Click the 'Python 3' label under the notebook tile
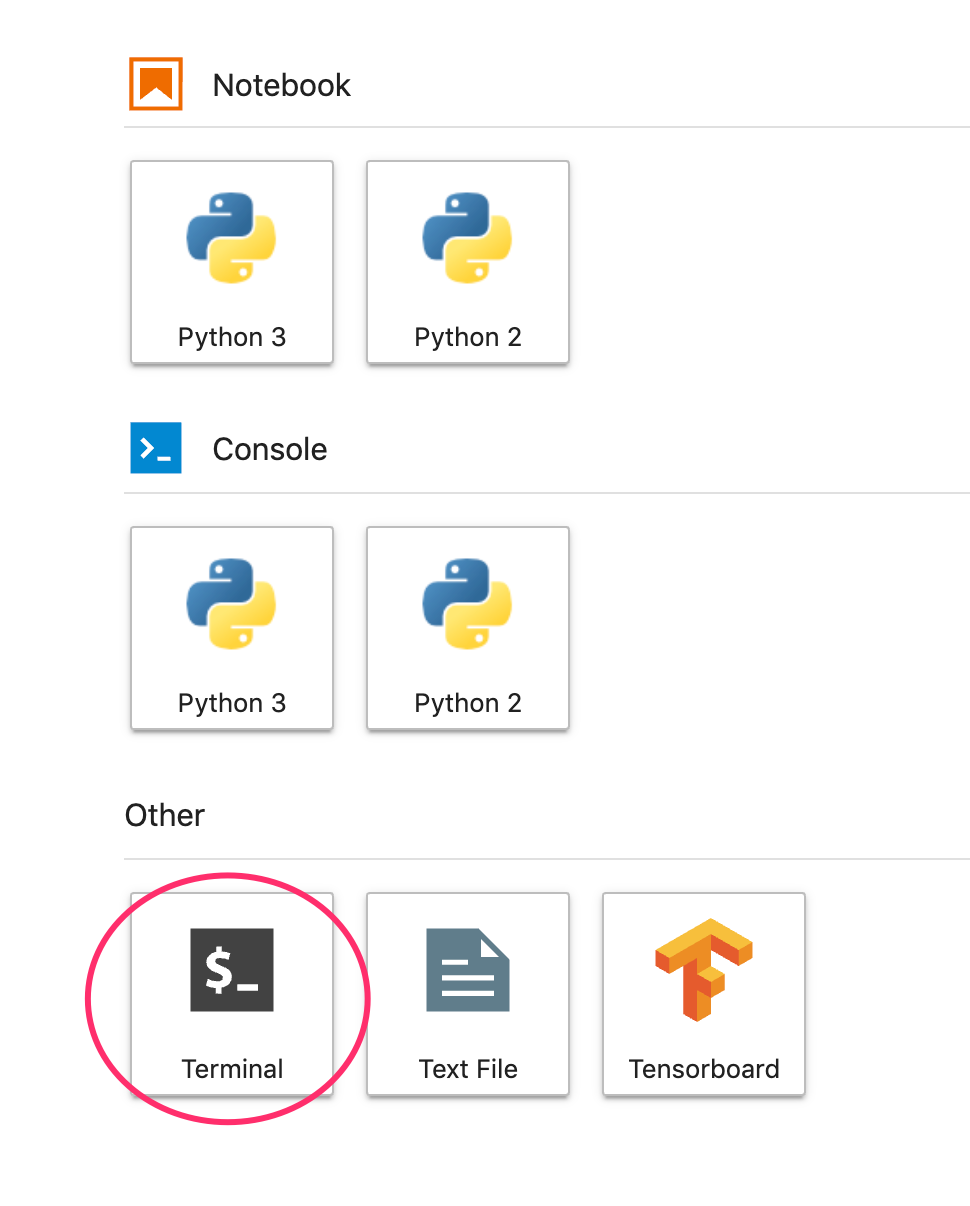 (x=231, y=337)
